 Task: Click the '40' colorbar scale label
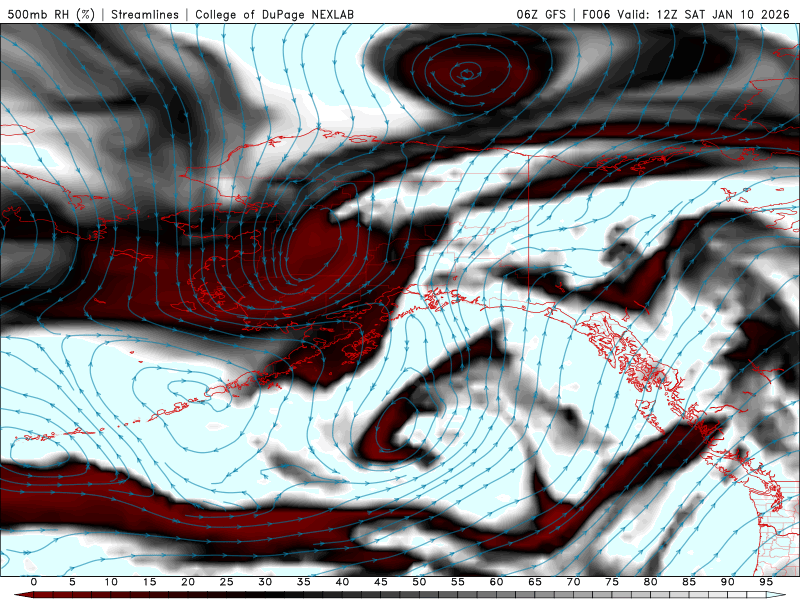342,582
